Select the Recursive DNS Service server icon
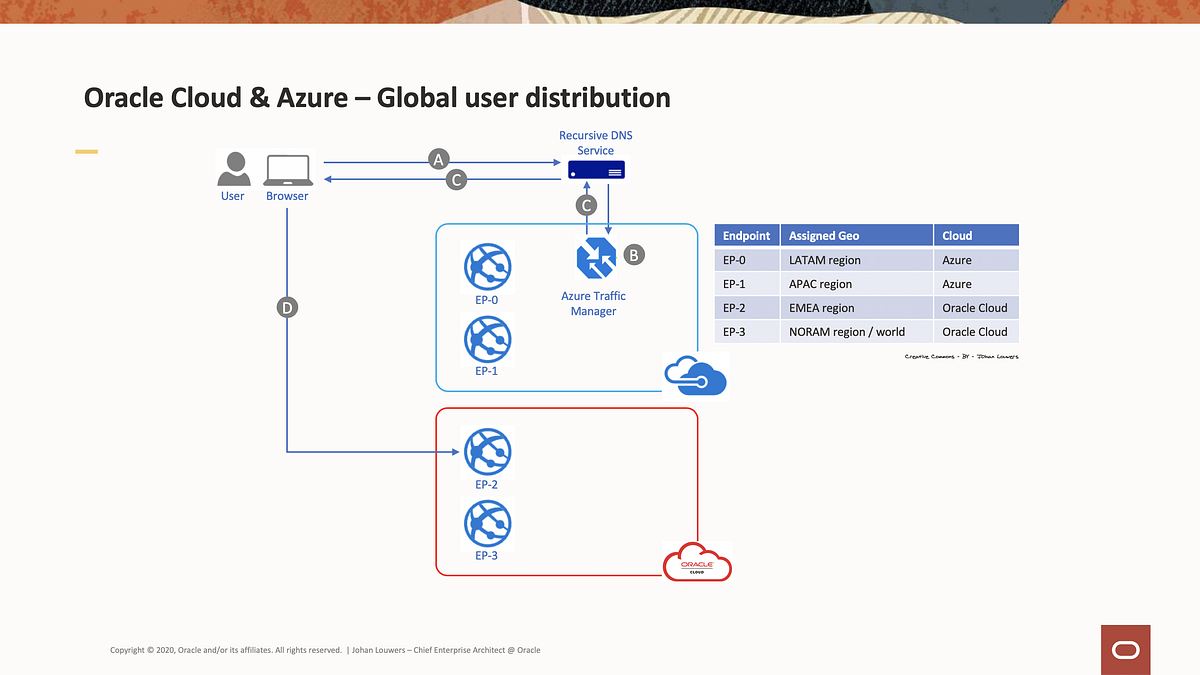Image resolution: width=1200 pixels, height=675 pixels. click(x=596, y=169)
